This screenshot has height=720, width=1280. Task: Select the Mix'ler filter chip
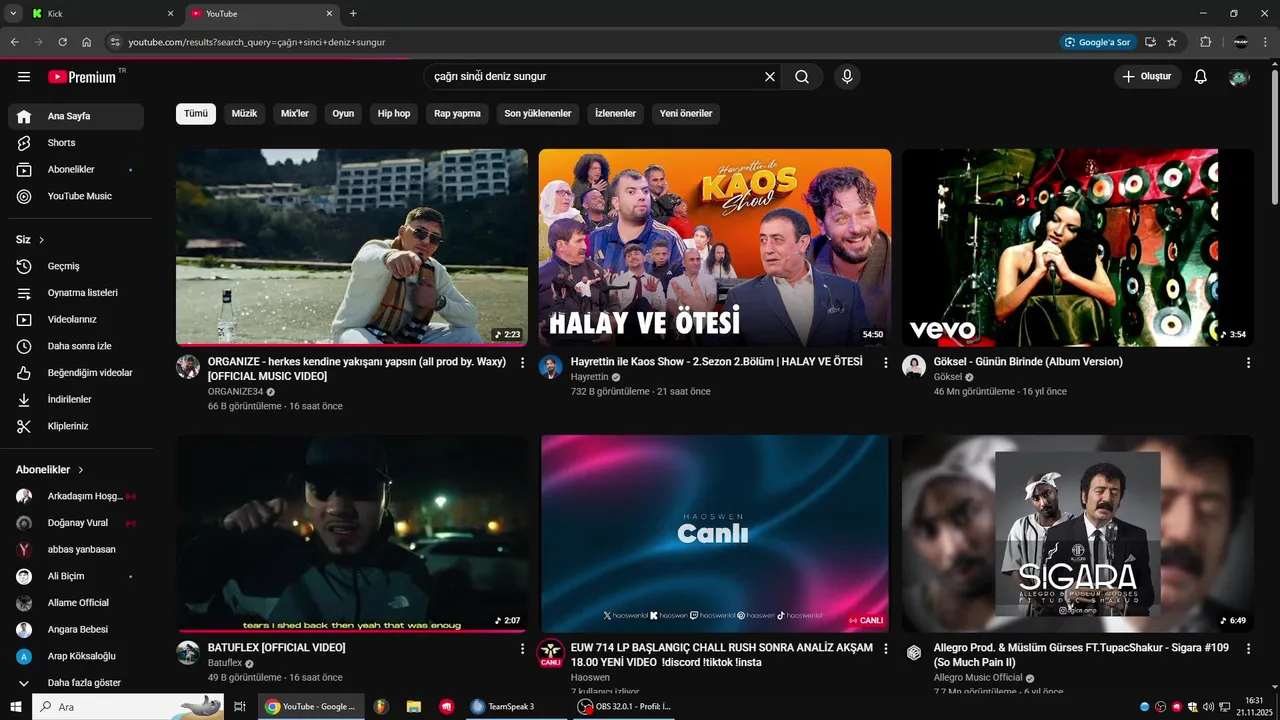[x=295, y=114]
